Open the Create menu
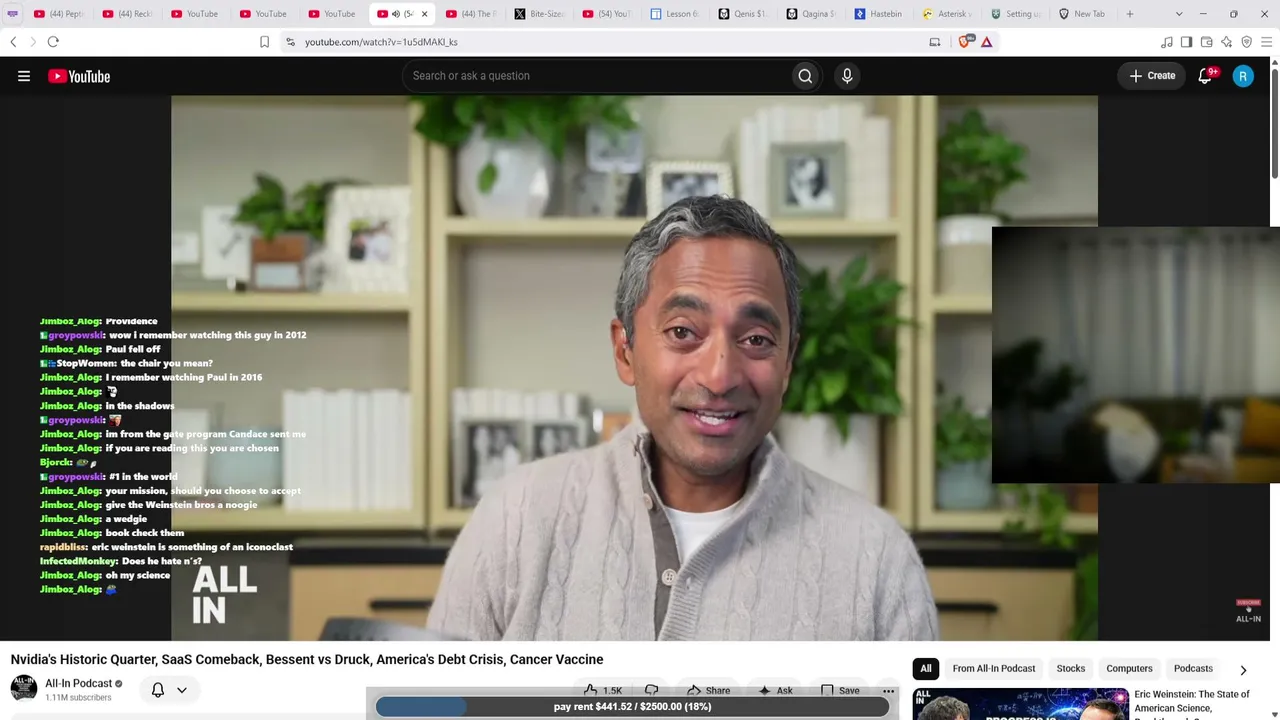 [1153, 76]
